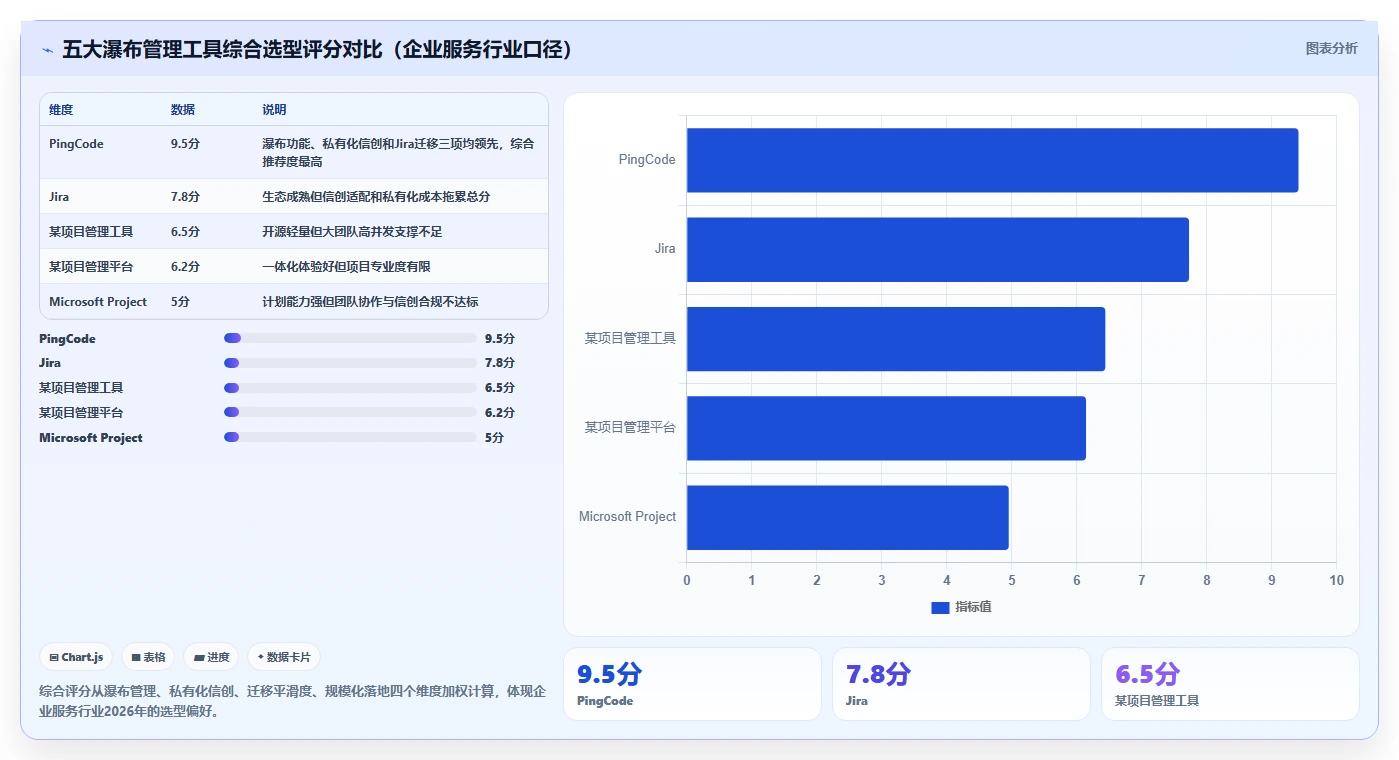Click the Jira table row name
The image size is (1399, 760).
(59, 197)
